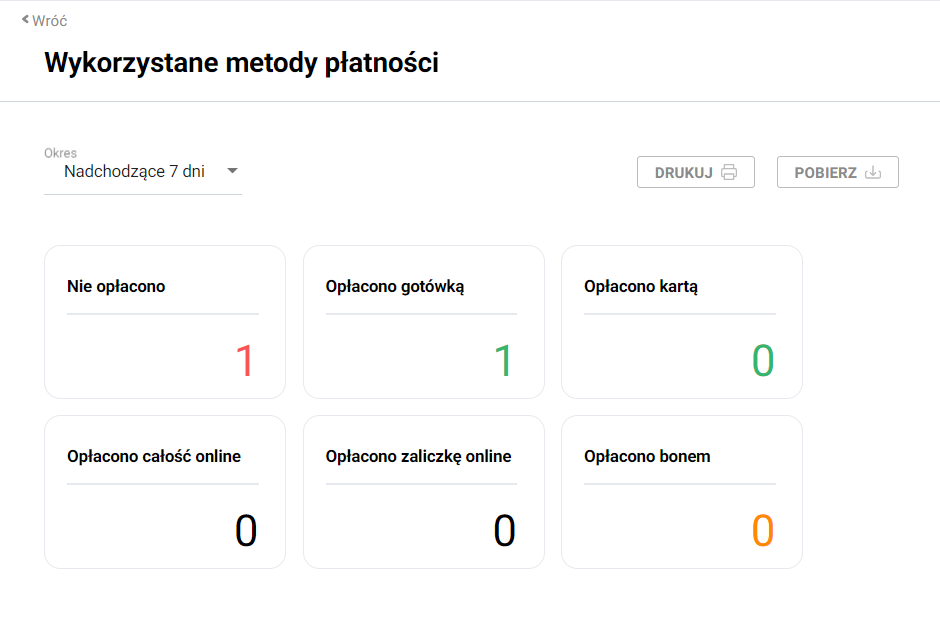The image size is (940, 625).
Task: Select the Opłacono kartą card title
Action: (x=641, y=287)
